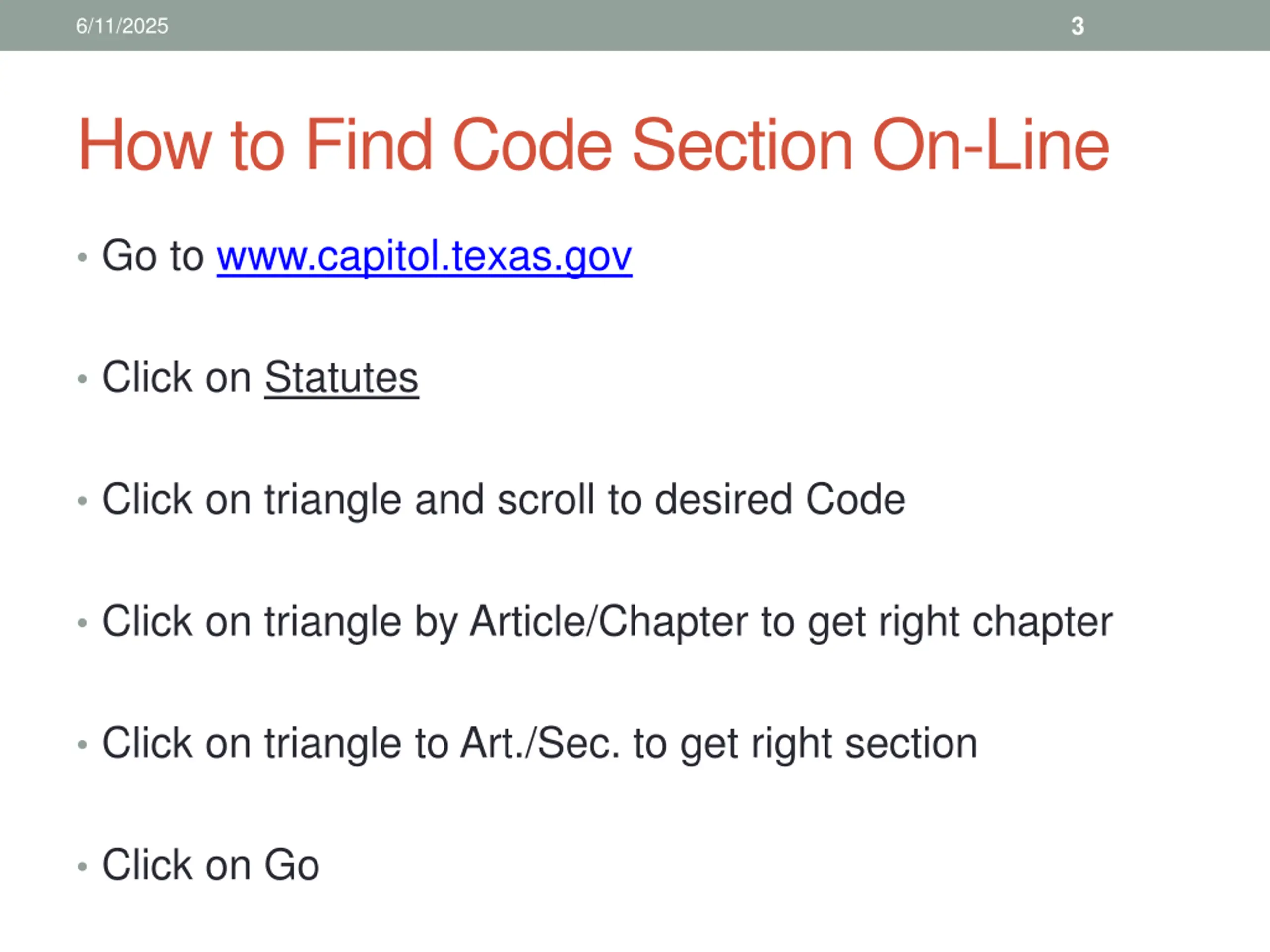Click the bullet dot before Click on Go
1270x952 pixels.
point(83,866)
